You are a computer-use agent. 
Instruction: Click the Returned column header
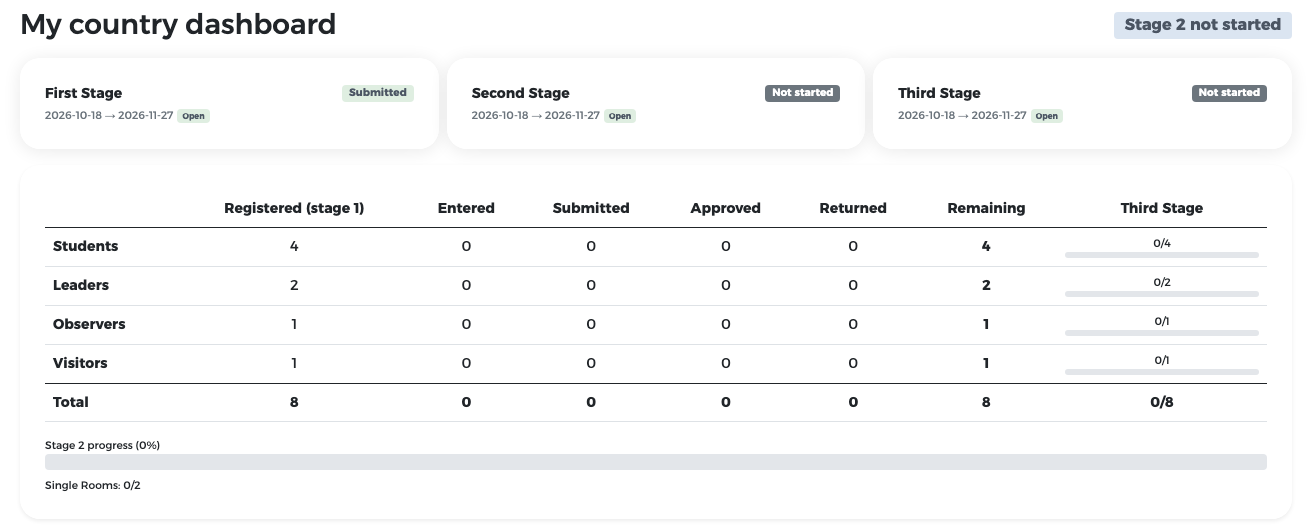(x=853, y=208)
